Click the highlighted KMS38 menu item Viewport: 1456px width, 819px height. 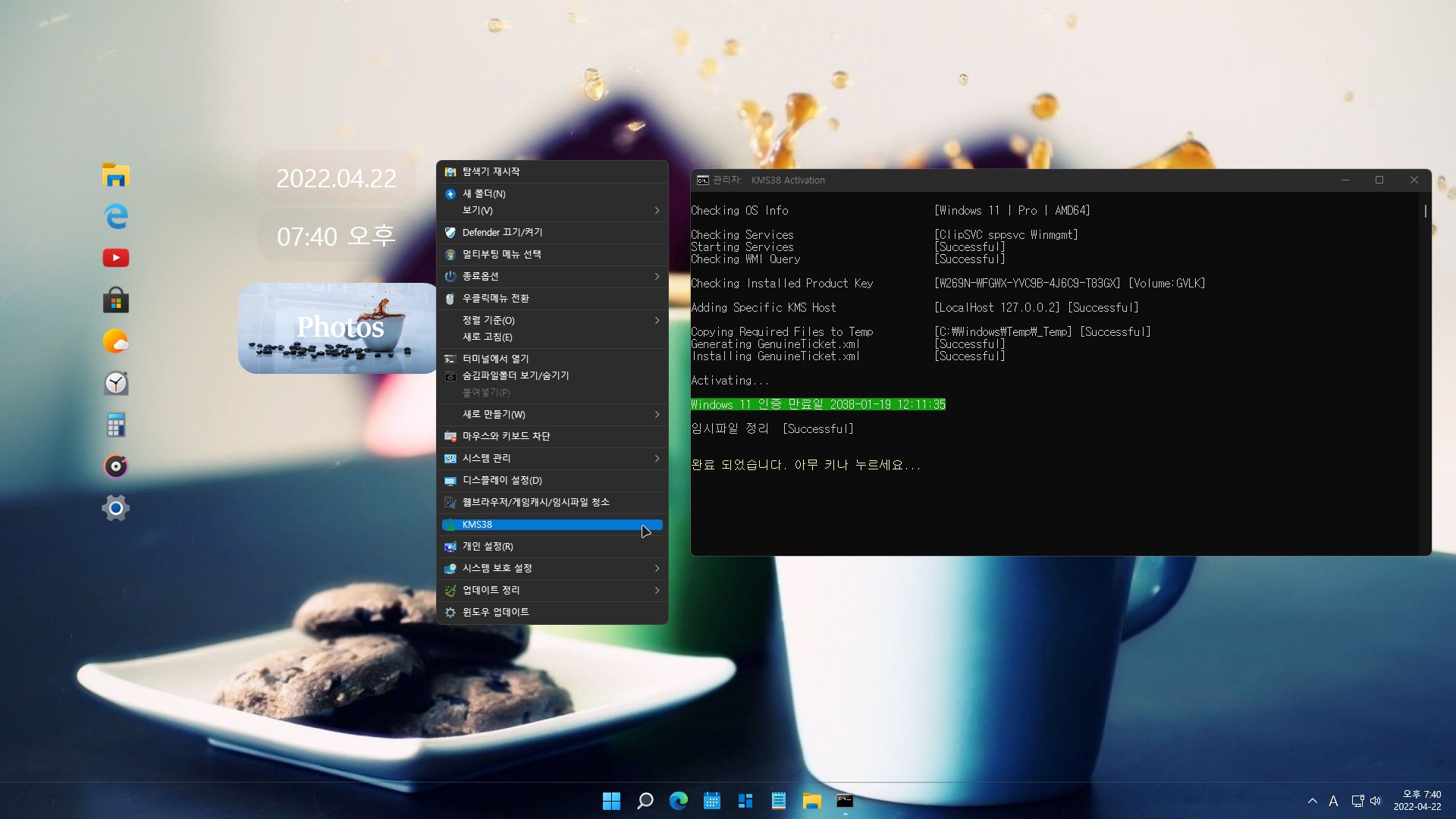[553, 525]
